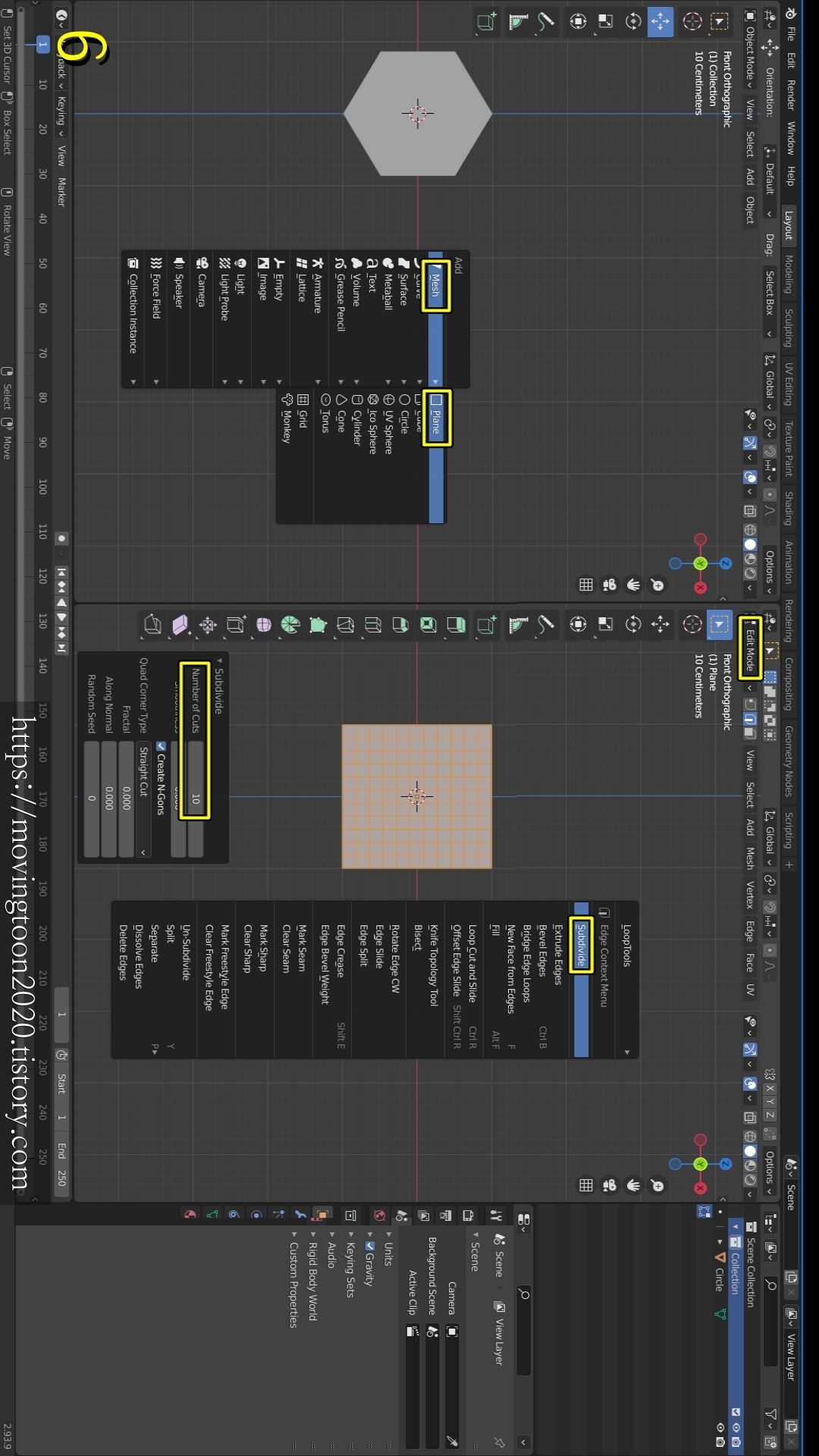Select the Move tool in Object Mode viewport
This screenshot has width=819, height=1456.
point(661,21)
